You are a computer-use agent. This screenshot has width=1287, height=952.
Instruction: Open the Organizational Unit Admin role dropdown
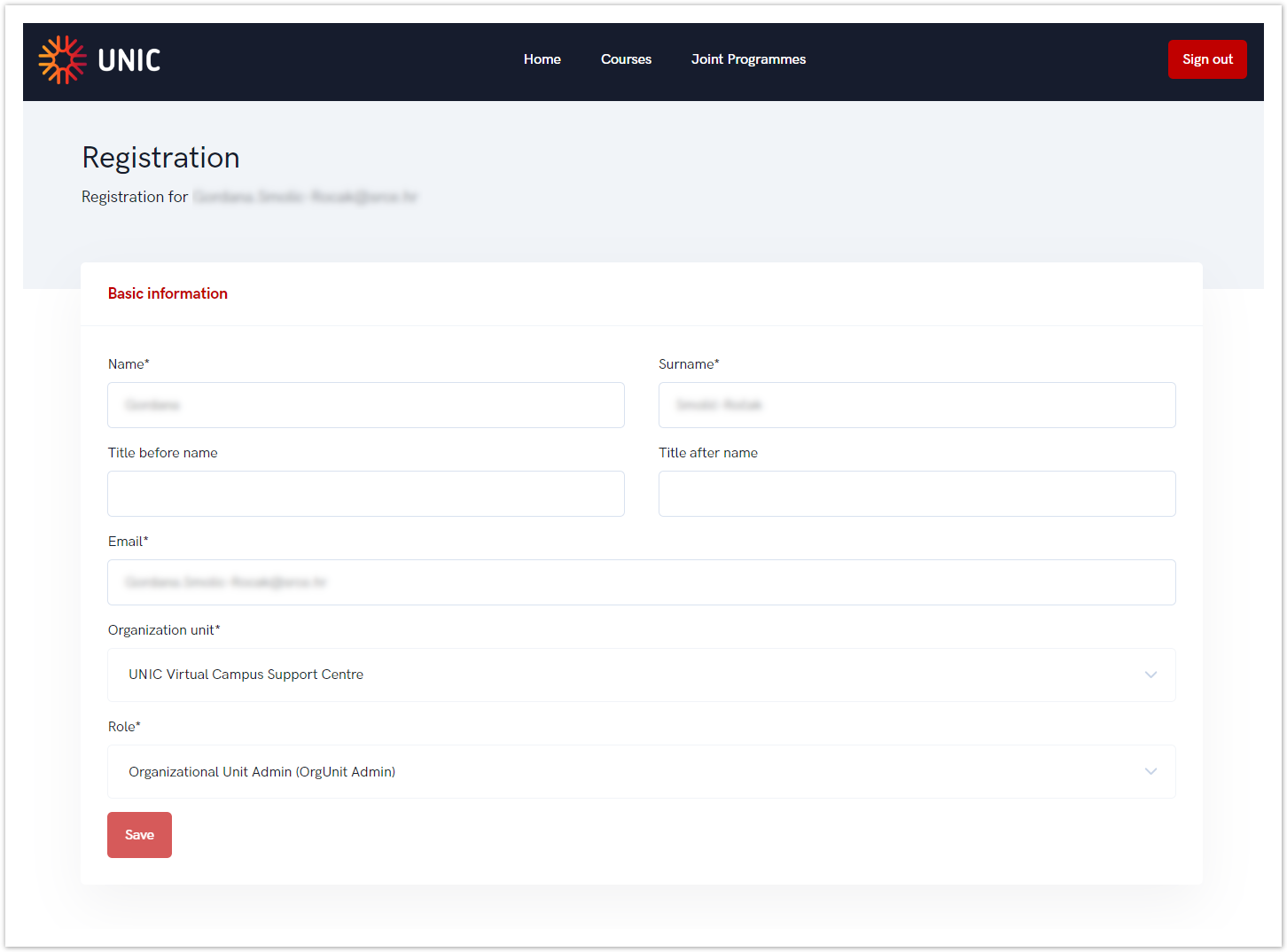click(620, 771)
